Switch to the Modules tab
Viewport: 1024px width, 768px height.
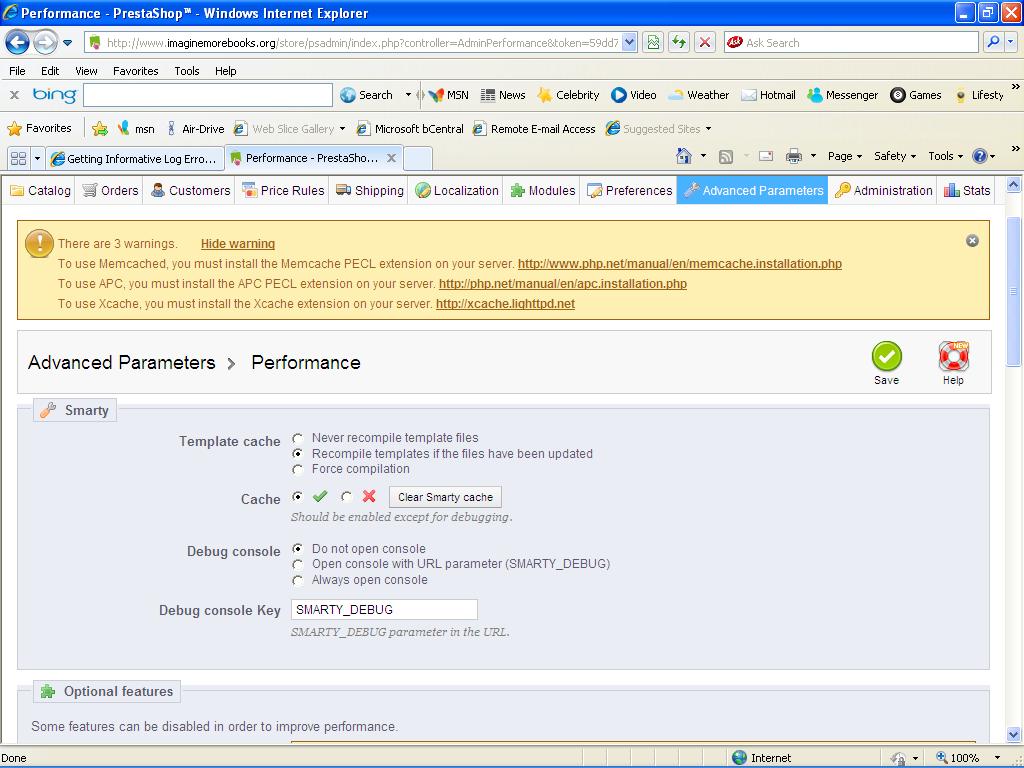543,191
